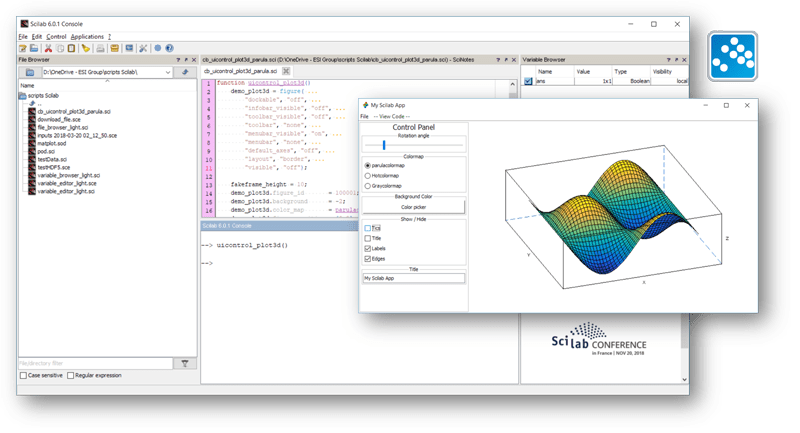Go to parent directory using the up-arrow icon
Screen dimensions: 800x433
pos(184,73)
